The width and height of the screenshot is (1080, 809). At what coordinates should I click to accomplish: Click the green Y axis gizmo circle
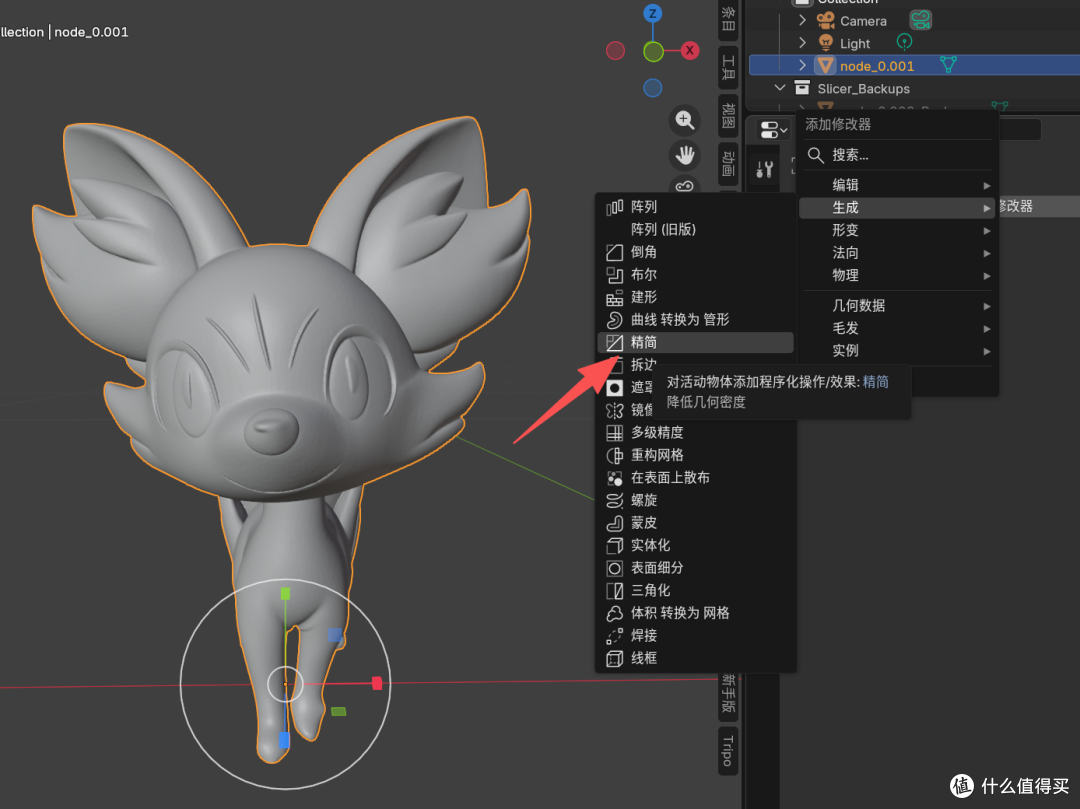coord(653,51)
